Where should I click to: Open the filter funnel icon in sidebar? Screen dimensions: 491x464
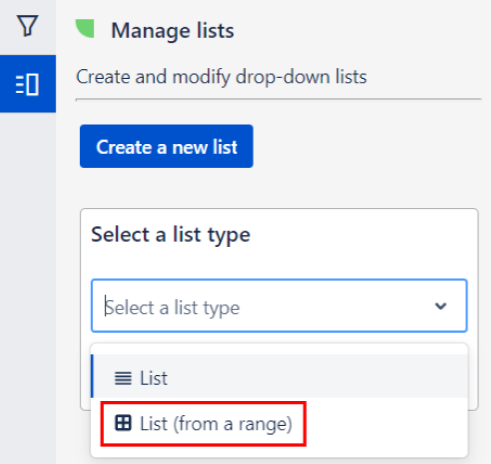click(x=28, y=26)
